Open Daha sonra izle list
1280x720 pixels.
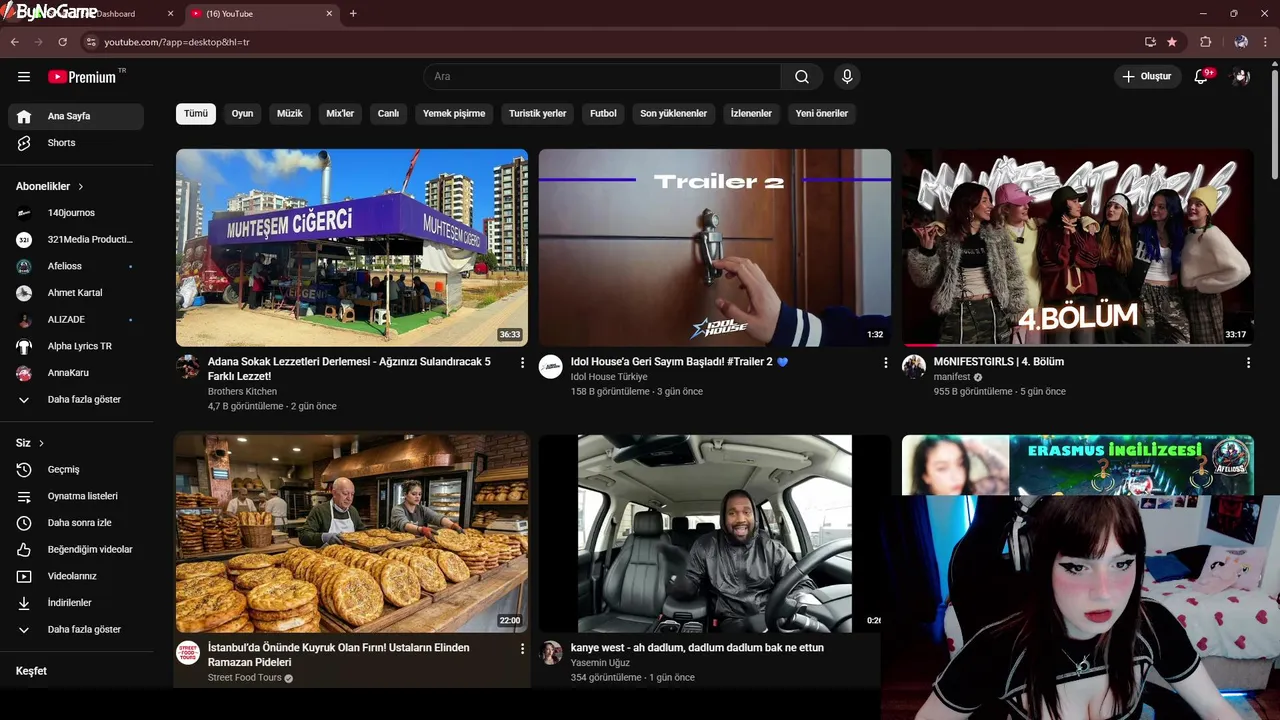[76, 523]
